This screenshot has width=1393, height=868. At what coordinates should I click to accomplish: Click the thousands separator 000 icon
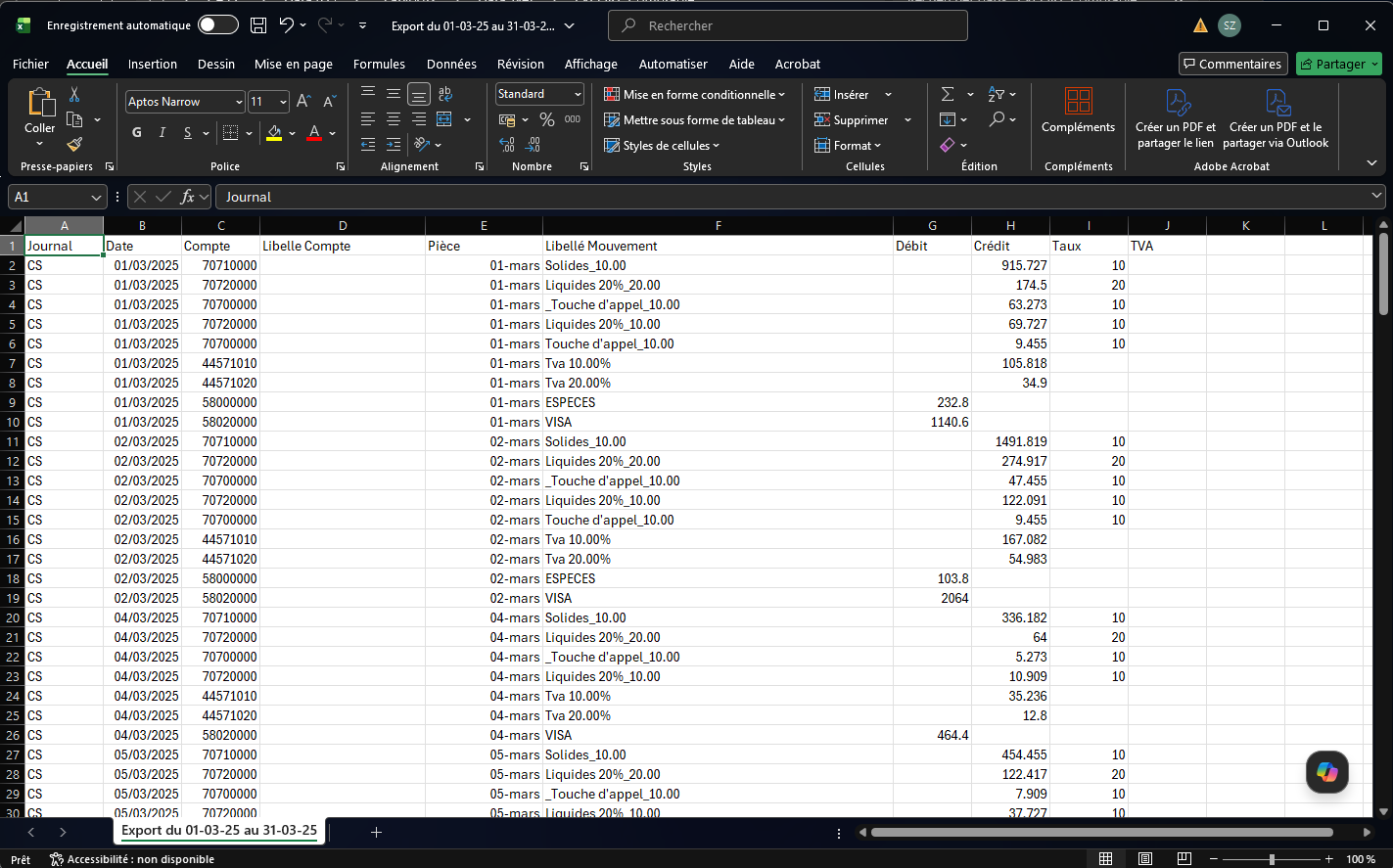tap(573, 119)
